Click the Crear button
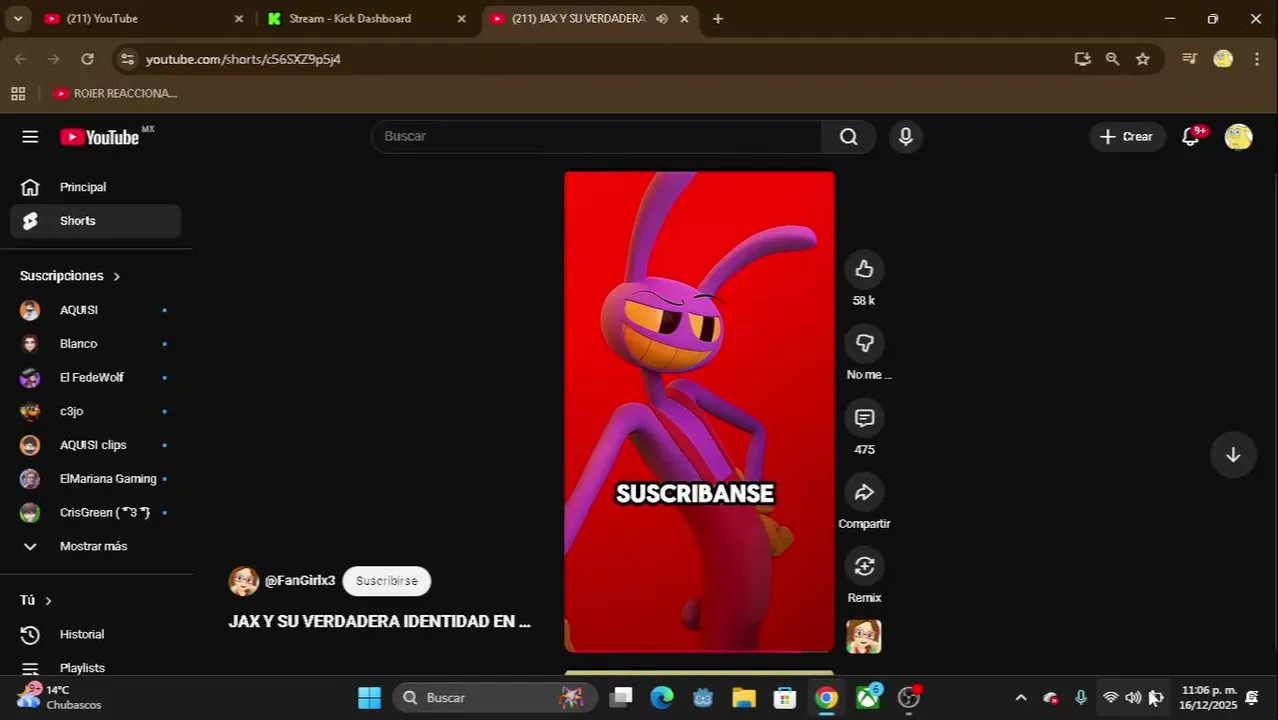Viewport: 1278px width, 720px height. click(1127, 137)
